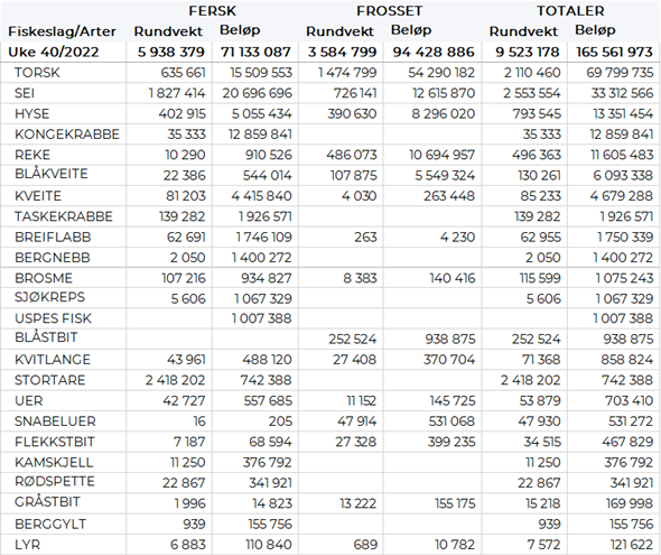661x555 pixels.
Task: Click the USPES FISK row label
Action: click(x=49, y=318)
